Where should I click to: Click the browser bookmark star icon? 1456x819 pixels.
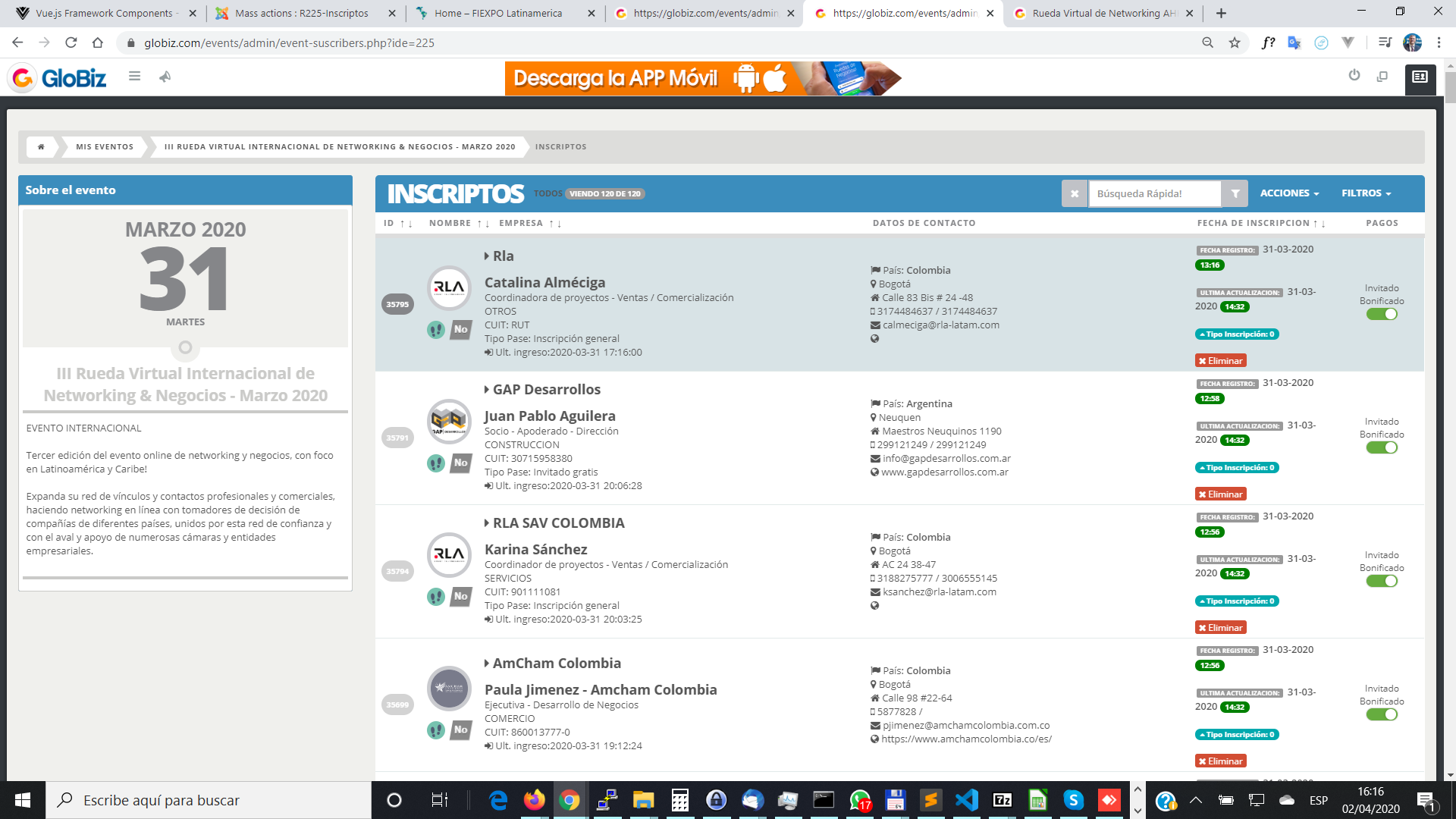[1235, 42]
